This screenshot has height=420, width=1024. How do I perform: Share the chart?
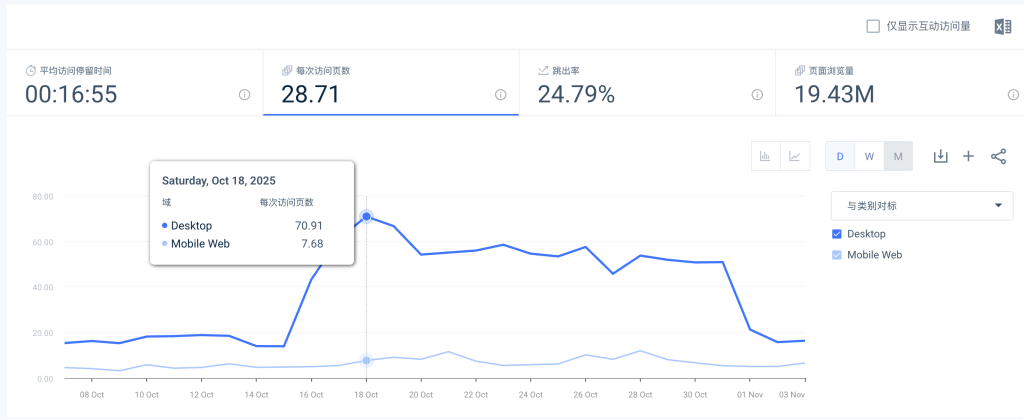click(x=998, y=156)
